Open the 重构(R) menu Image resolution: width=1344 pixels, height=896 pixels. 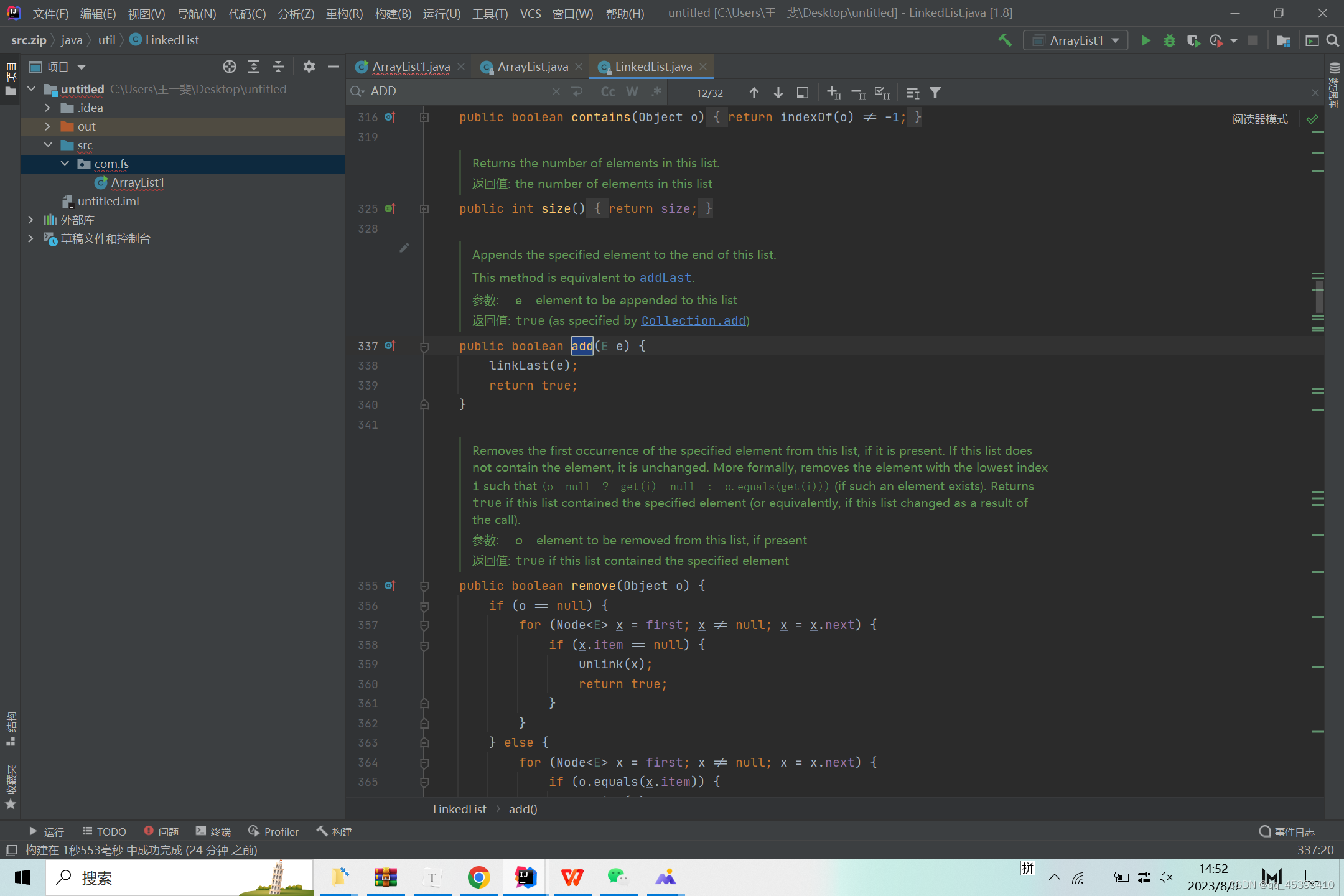tap(344, 14)
